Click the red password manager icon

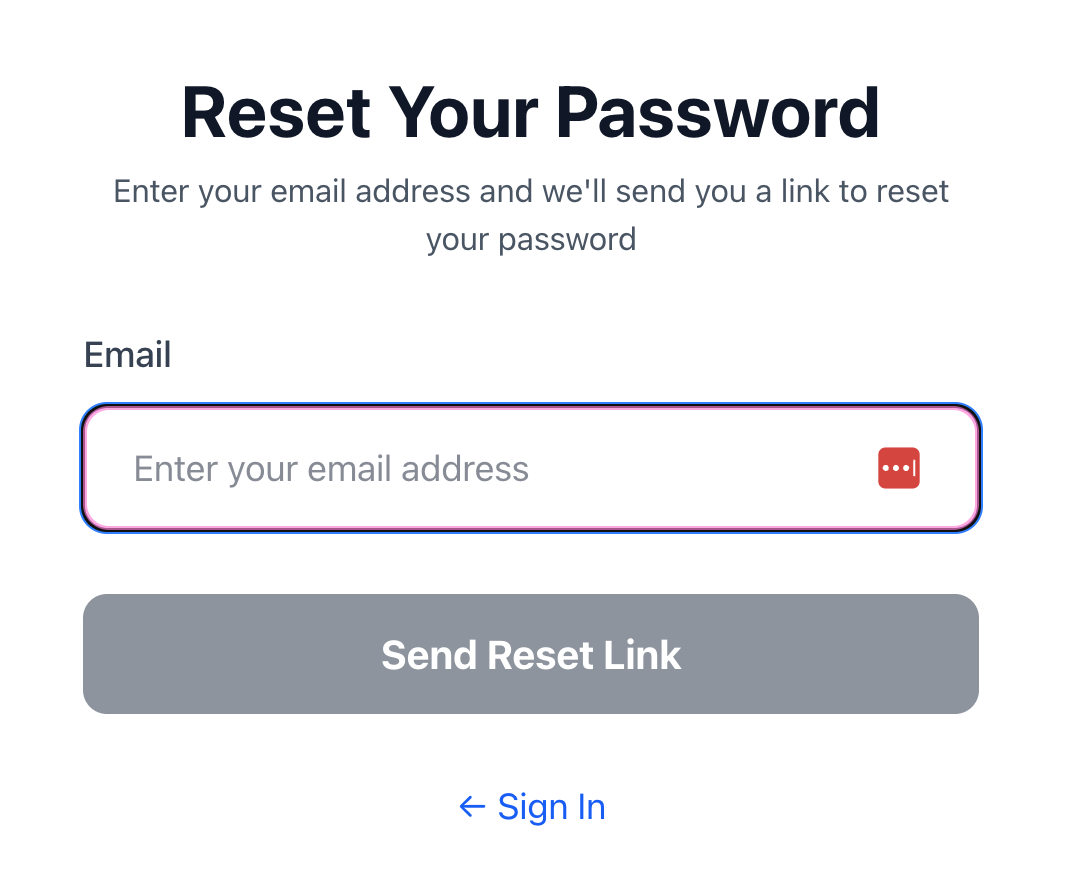click(x=898, y=469)
